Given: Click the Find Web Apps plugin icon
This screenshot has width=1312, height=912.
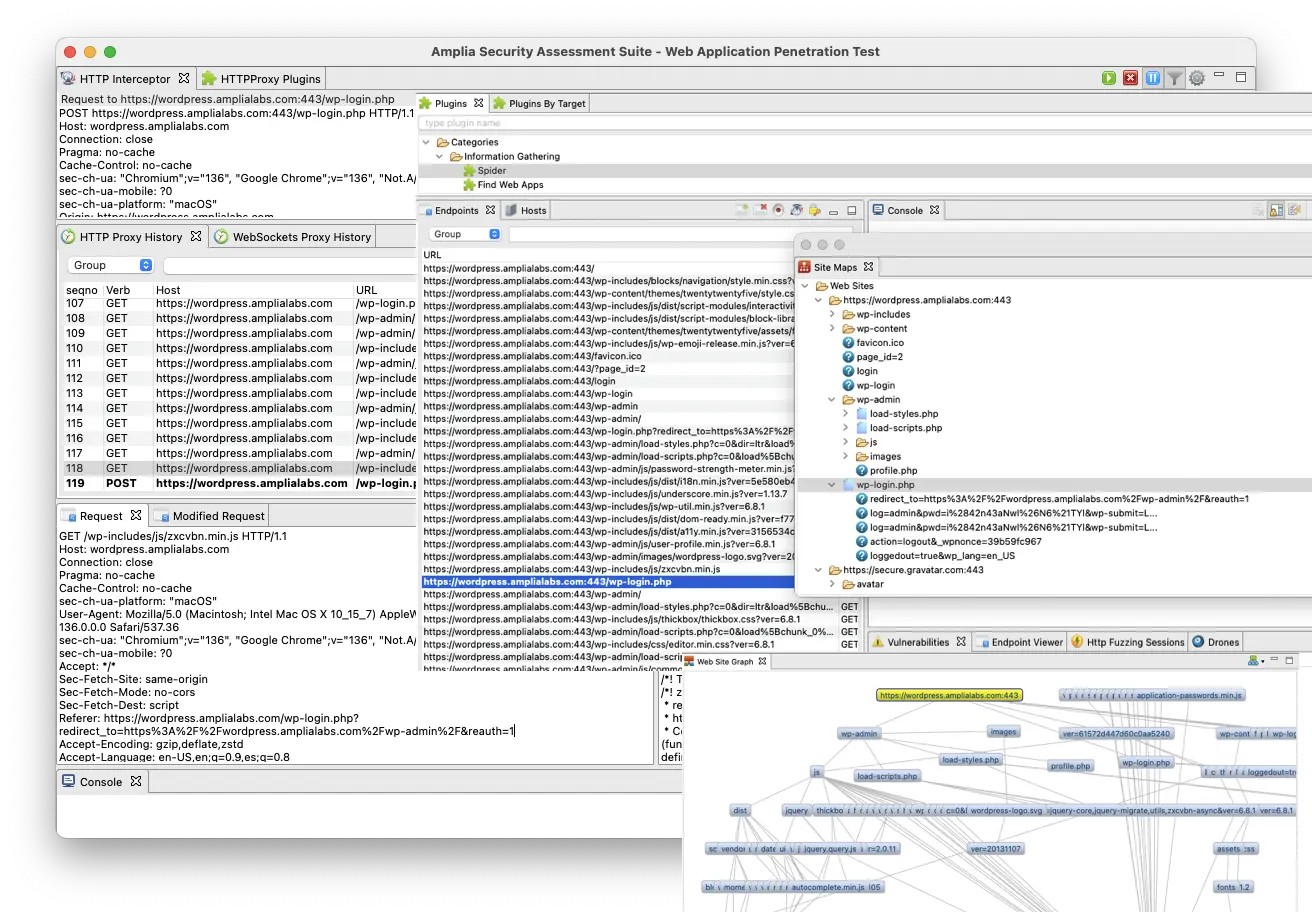Looking at the screenshot, I should point(469,185).
